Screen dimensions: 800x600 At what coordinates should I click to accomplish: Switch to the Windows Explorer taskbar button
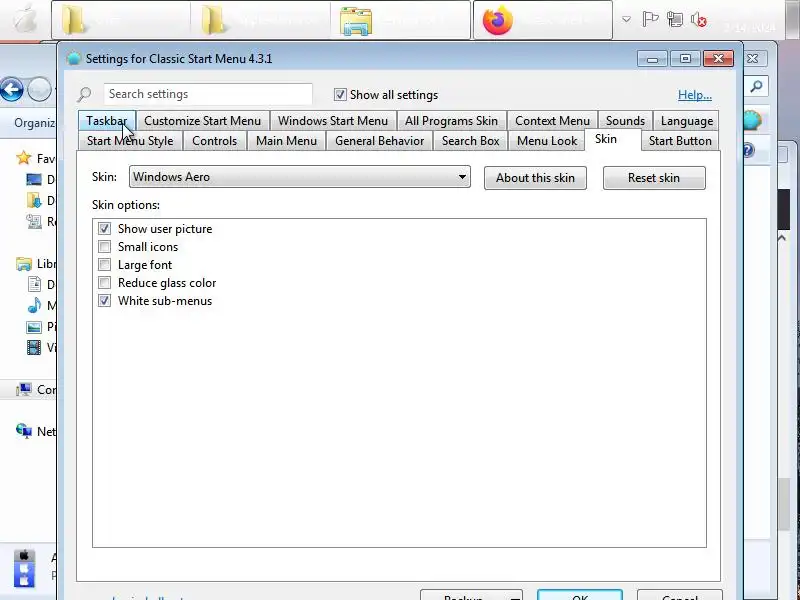click(400, 20)
